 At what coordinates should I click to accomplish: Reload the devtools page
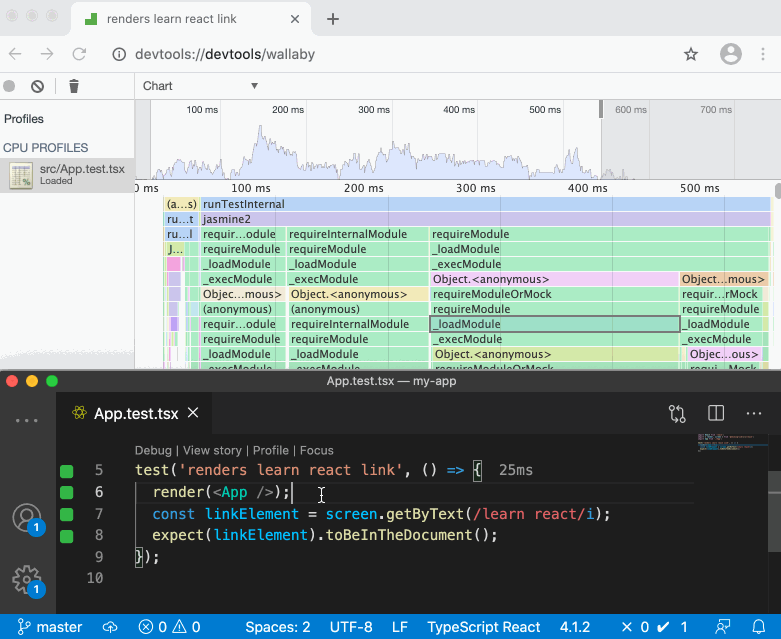(x=79, y=54)
